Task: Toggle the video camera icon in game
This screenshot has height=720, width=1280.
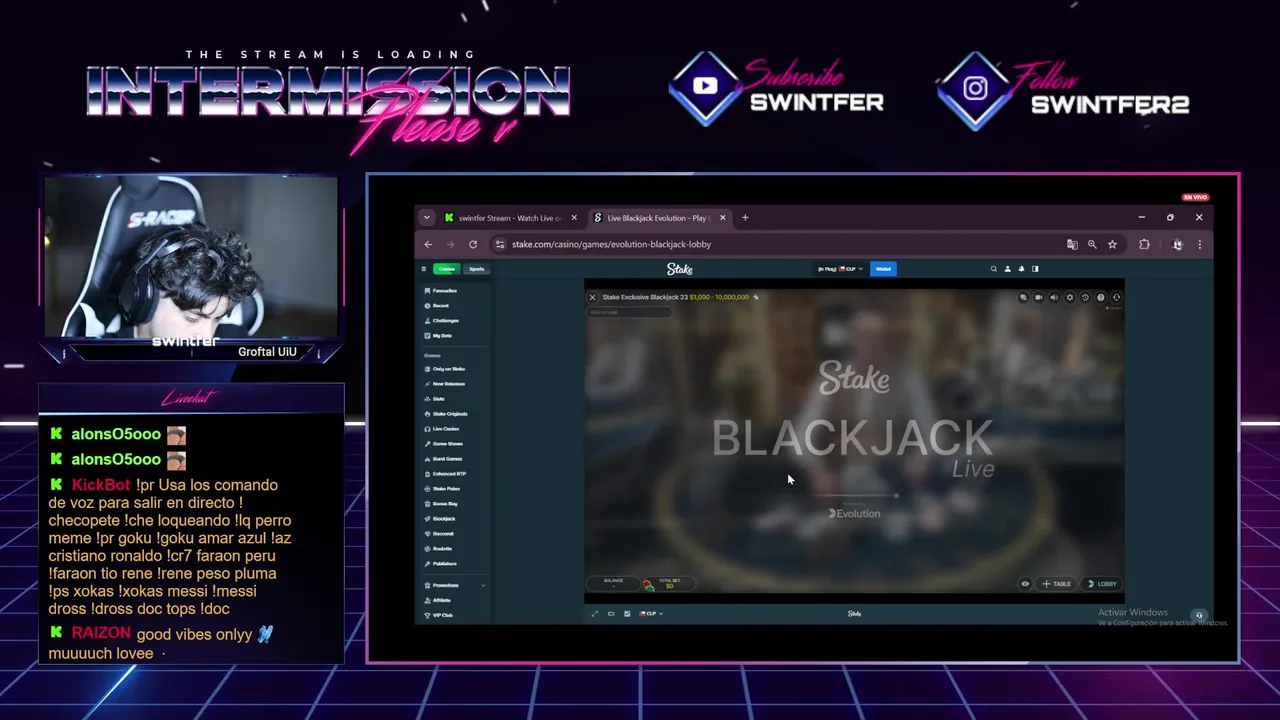Action: click(1038, 297)
